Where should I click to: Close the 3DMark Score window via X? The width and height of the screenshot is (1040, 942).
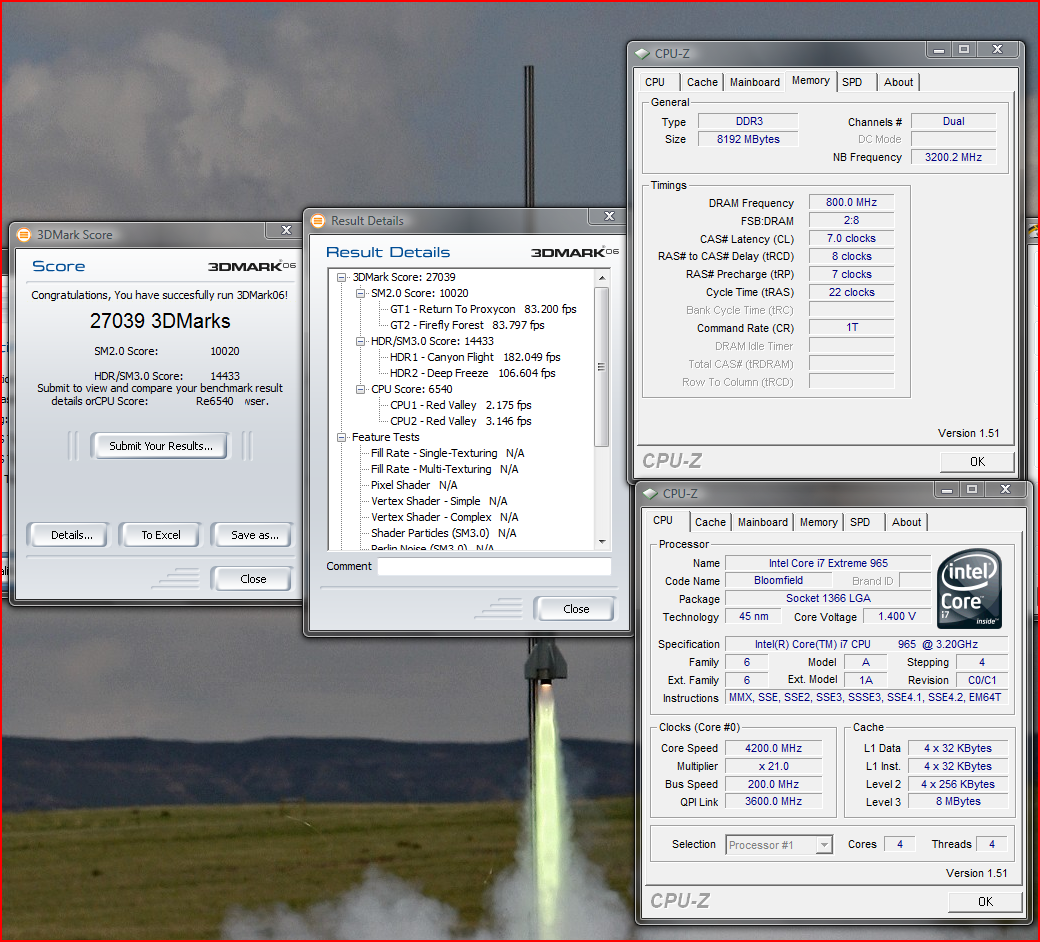tap(287, 230)
